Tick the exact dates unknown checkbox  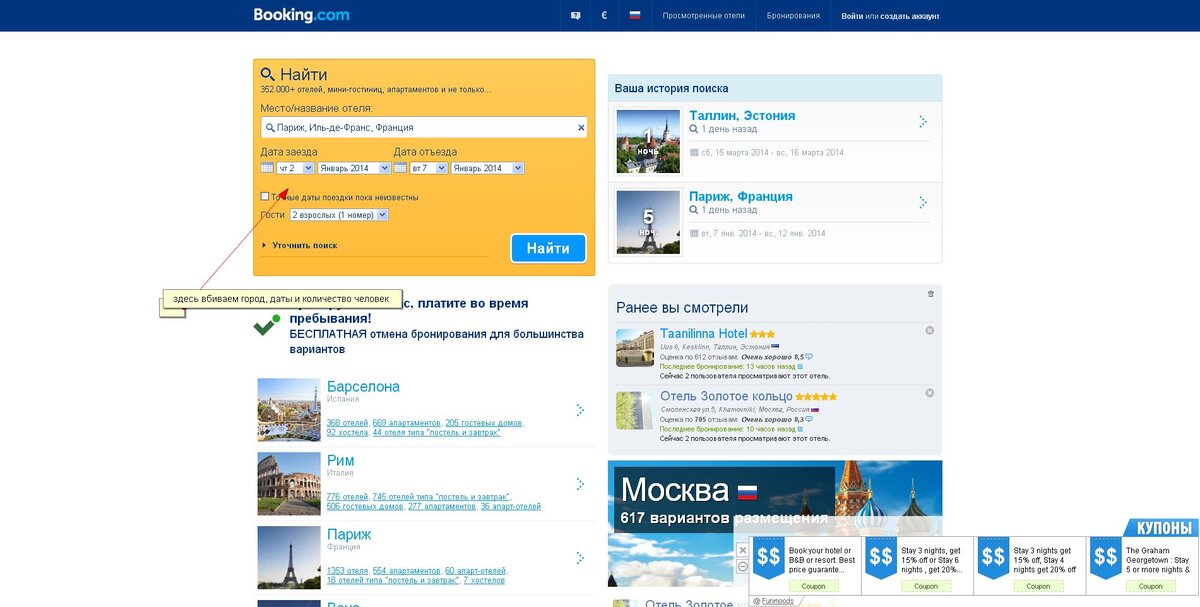point(265,197)
